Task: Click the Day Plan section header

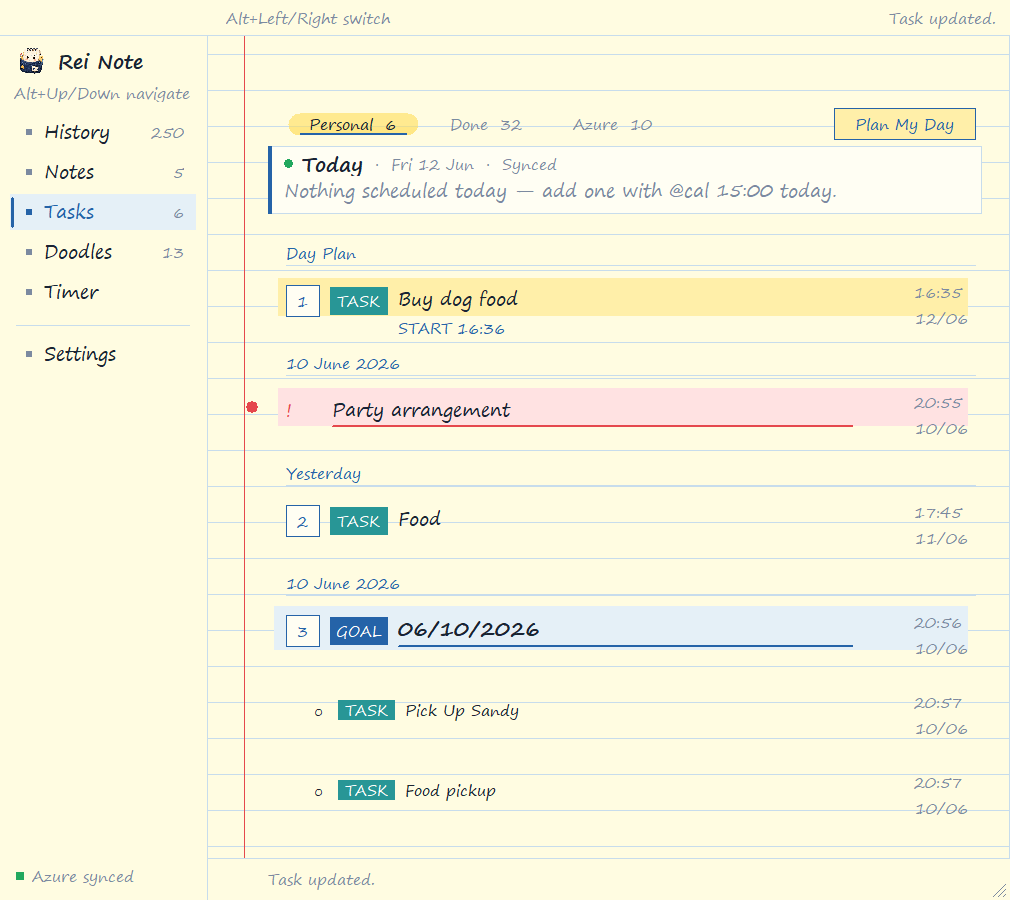Action: pos(321,254)
